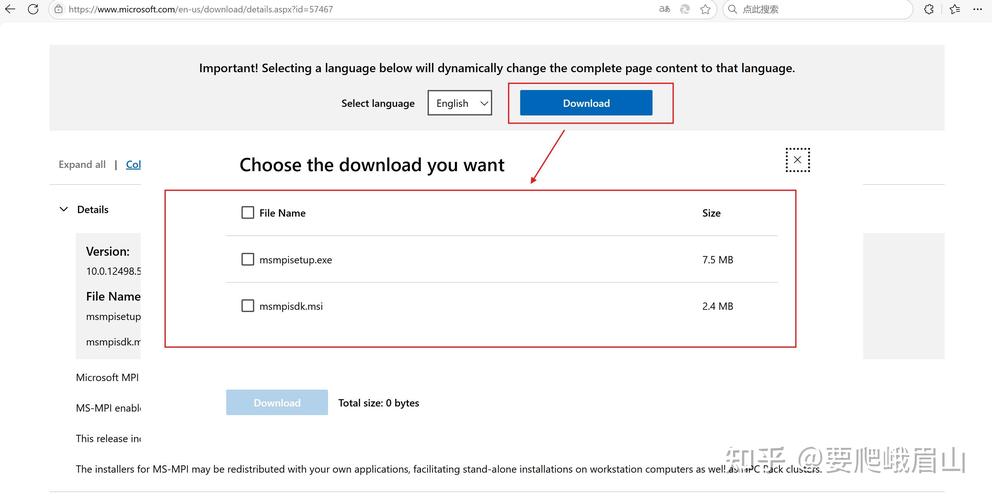Click the Collapse all link
The width and height of the screenshot is (992, 500).
click(133, 165)
